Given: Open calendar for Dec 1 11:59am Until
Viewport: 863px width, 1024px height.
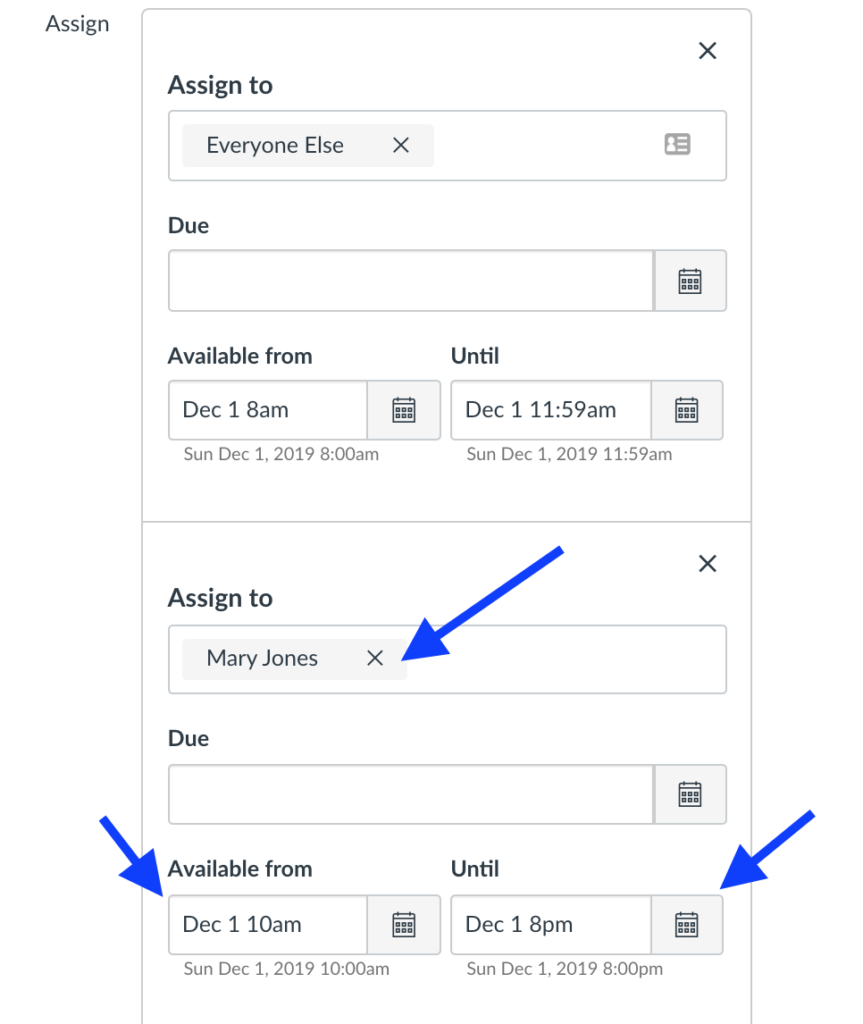Looking at the screenshot, I should tap(687, 410).
